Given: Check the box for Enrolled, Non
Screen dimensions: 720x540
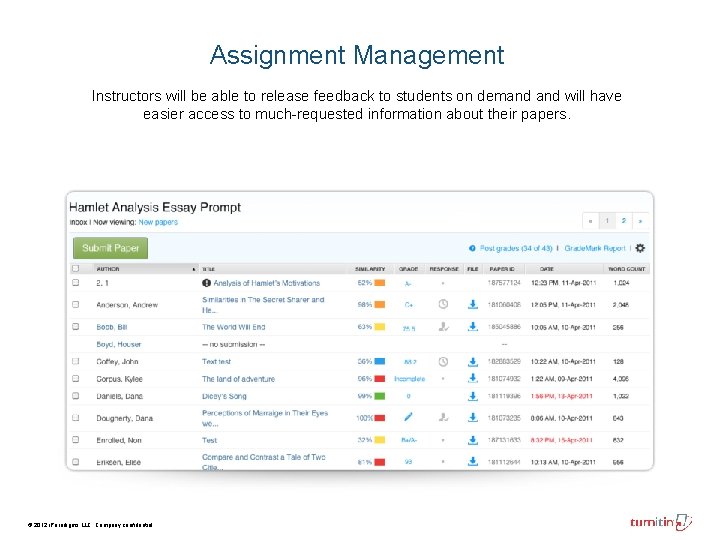Looking at the screenshot, I should click(x=76, y=440).
